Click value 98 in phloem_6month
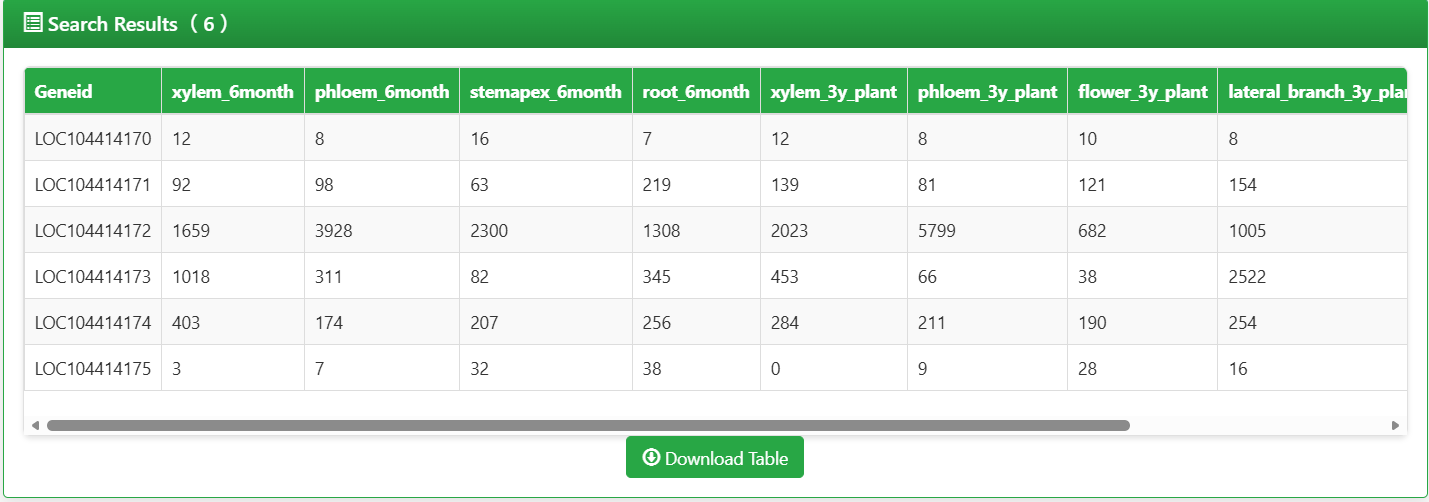The height and width of the screenshot is (502, 1429). click(324, 185)
